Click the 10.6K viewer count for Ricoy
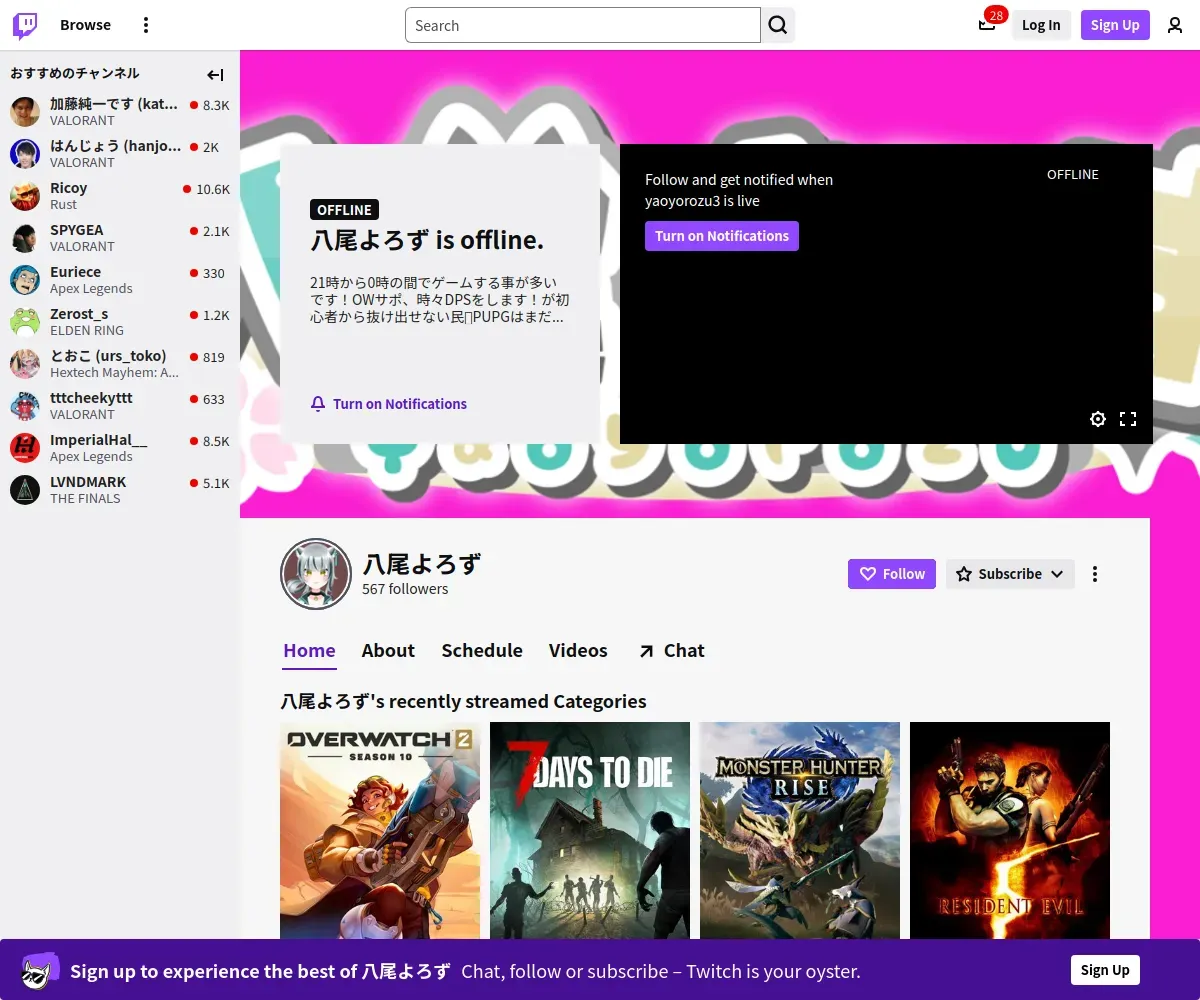1200x1000 pixels. (x=213, y=189)
